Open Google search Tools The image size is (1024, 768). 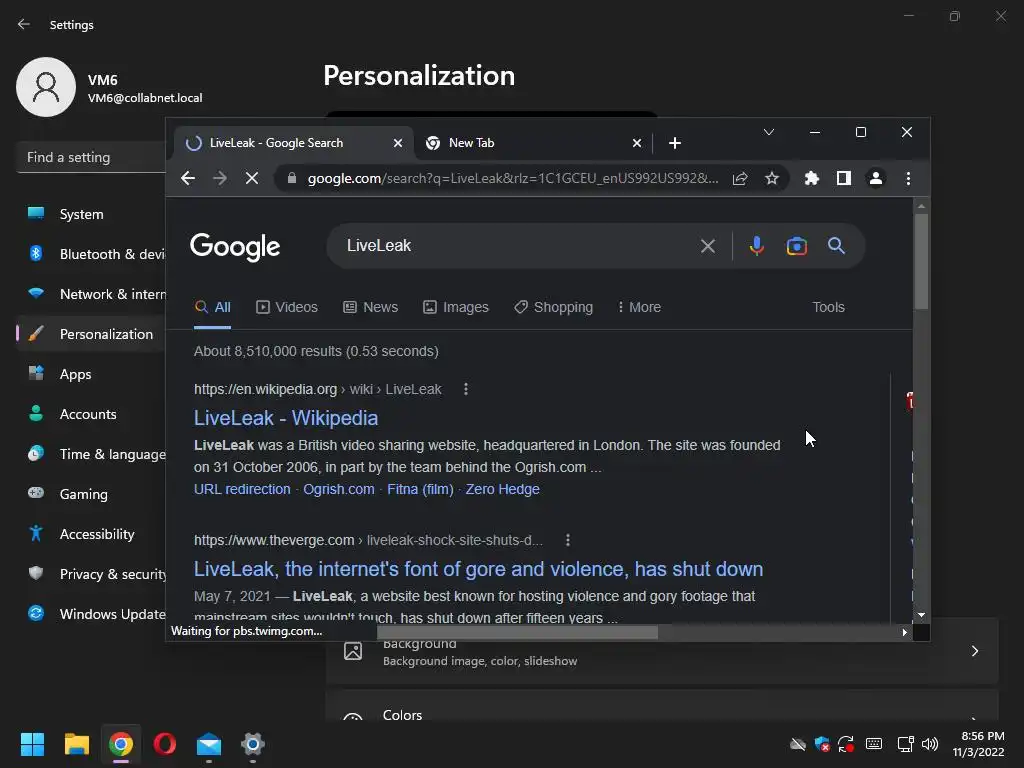(828, 307)
